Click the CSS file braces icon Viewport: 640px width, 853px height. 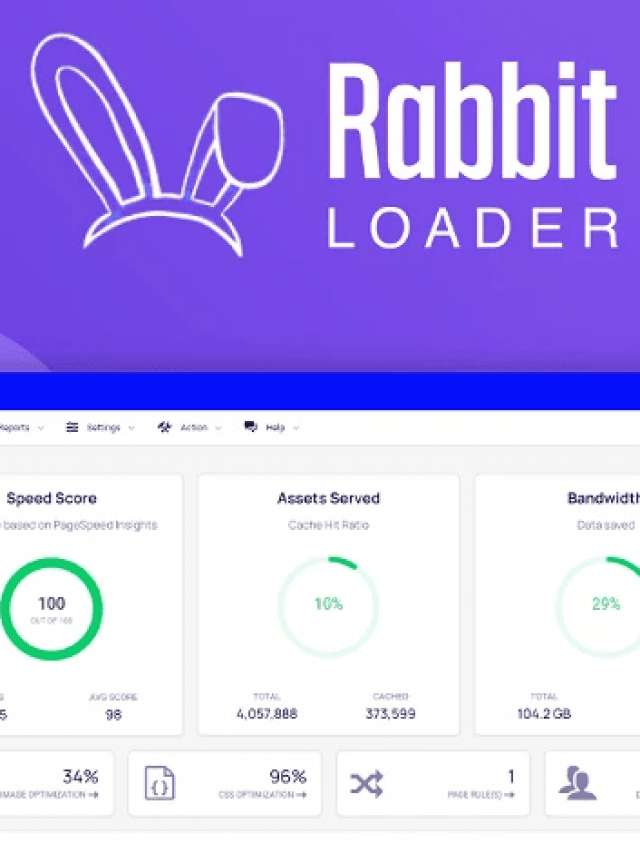(159, 783)
